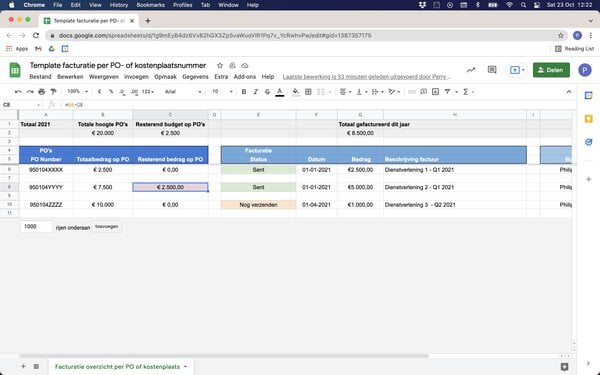
Task: Open the font size dropdown
Action: click(222, 92)
